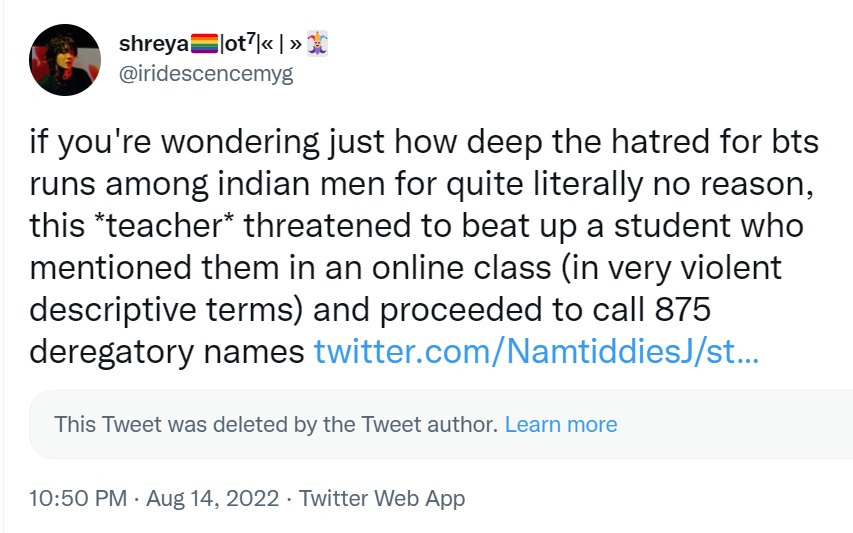
Task: Click "deregatory names" in the tweet
Action: [166, 352]
